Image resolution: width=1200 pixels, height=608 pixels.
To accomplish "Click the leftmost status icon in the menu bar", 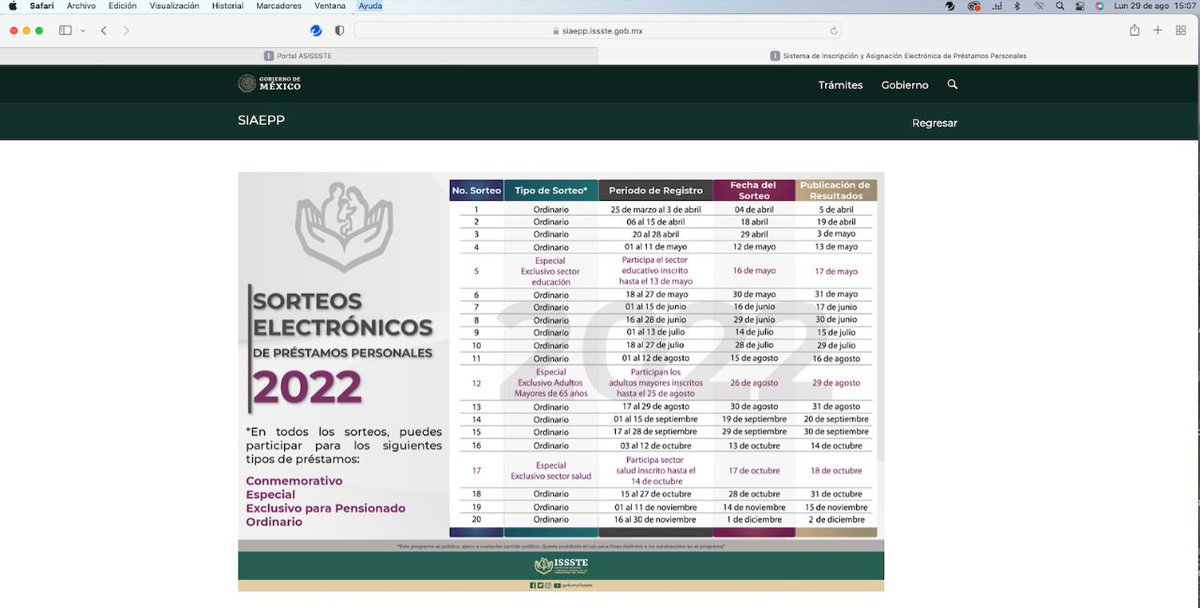I will pyautogui.click(x=950, y=6).
